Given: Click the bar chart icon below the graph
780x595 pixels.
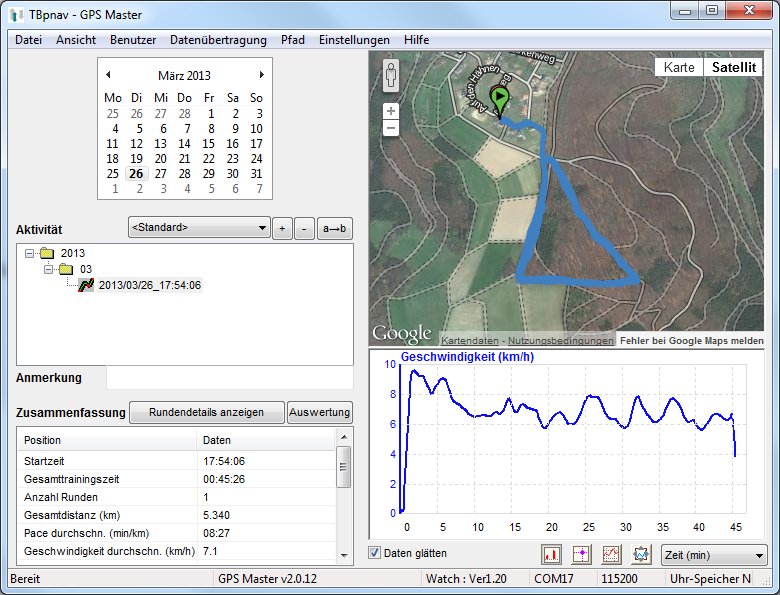Looking at the screenshot, I should click(x=551, y=554).
